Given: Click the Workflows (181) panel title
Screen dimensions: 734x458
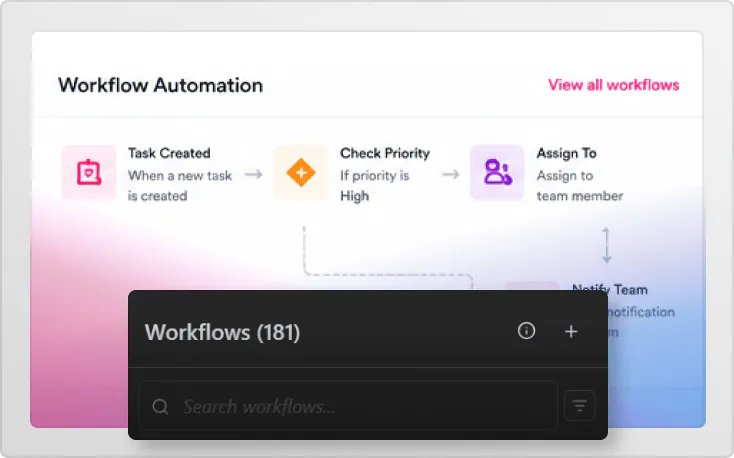Looking at the screenshot, I should tap(222, 332).
